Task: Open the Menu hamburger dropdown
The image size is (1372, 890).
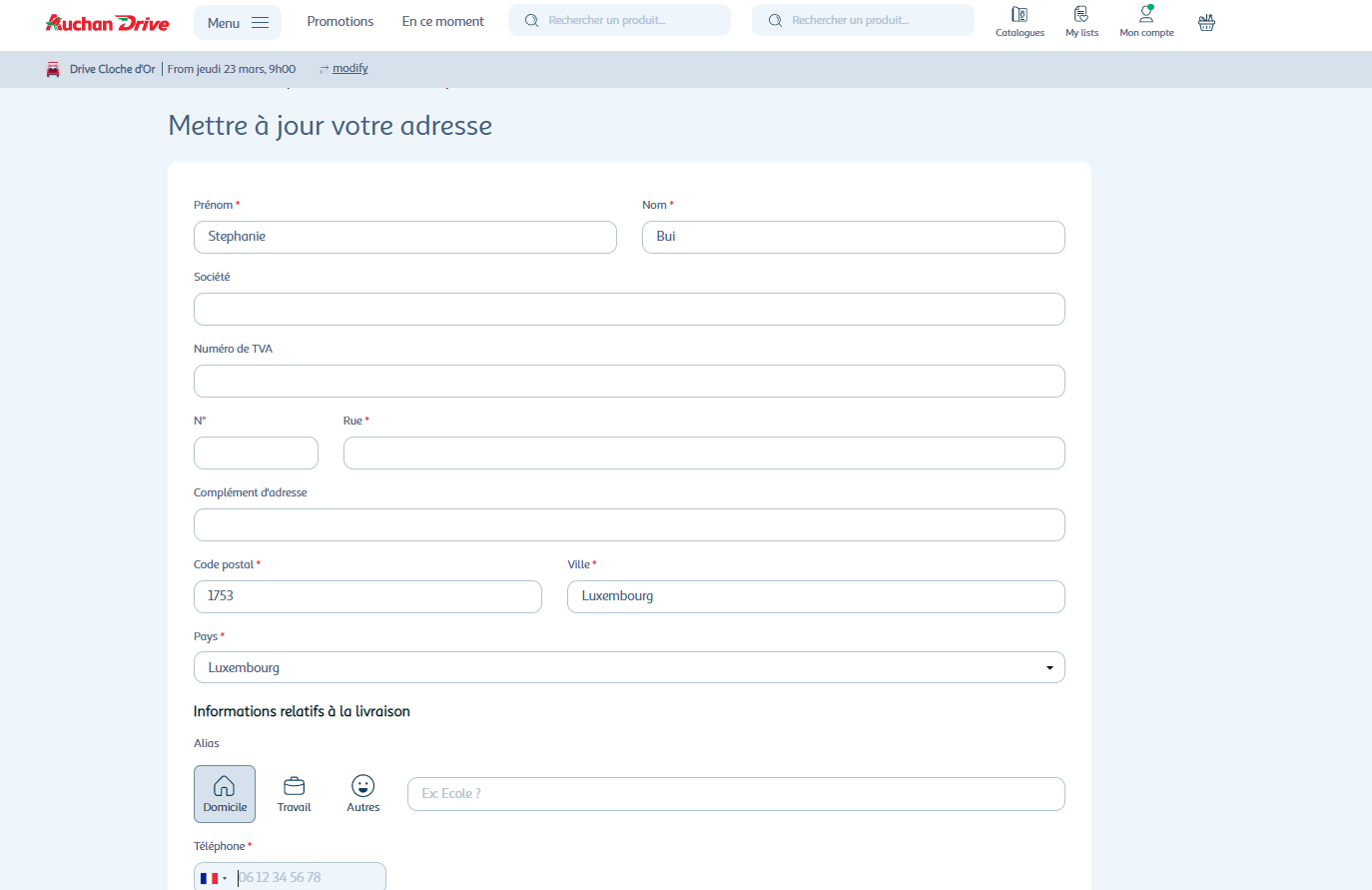Action: click(238, 22)
